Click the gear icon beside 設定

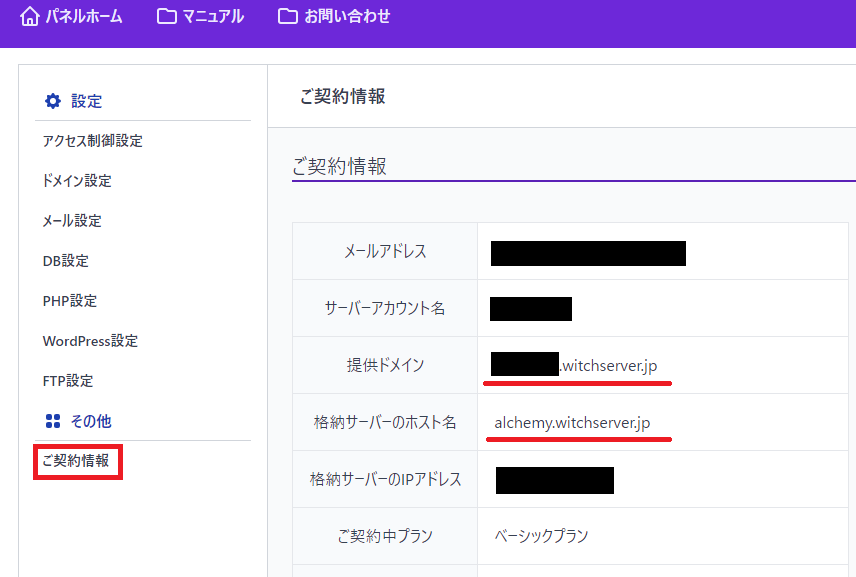pyautogui.click(x=53, y=101)
